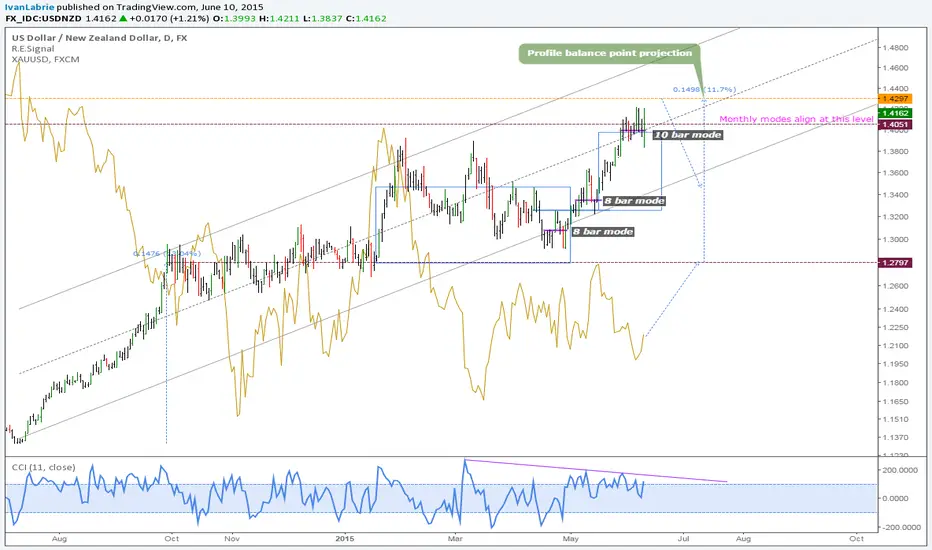Select the US Dollar / New Zealand Dollar title
This screenshot has height=550, width=932.
coord(99,38)
